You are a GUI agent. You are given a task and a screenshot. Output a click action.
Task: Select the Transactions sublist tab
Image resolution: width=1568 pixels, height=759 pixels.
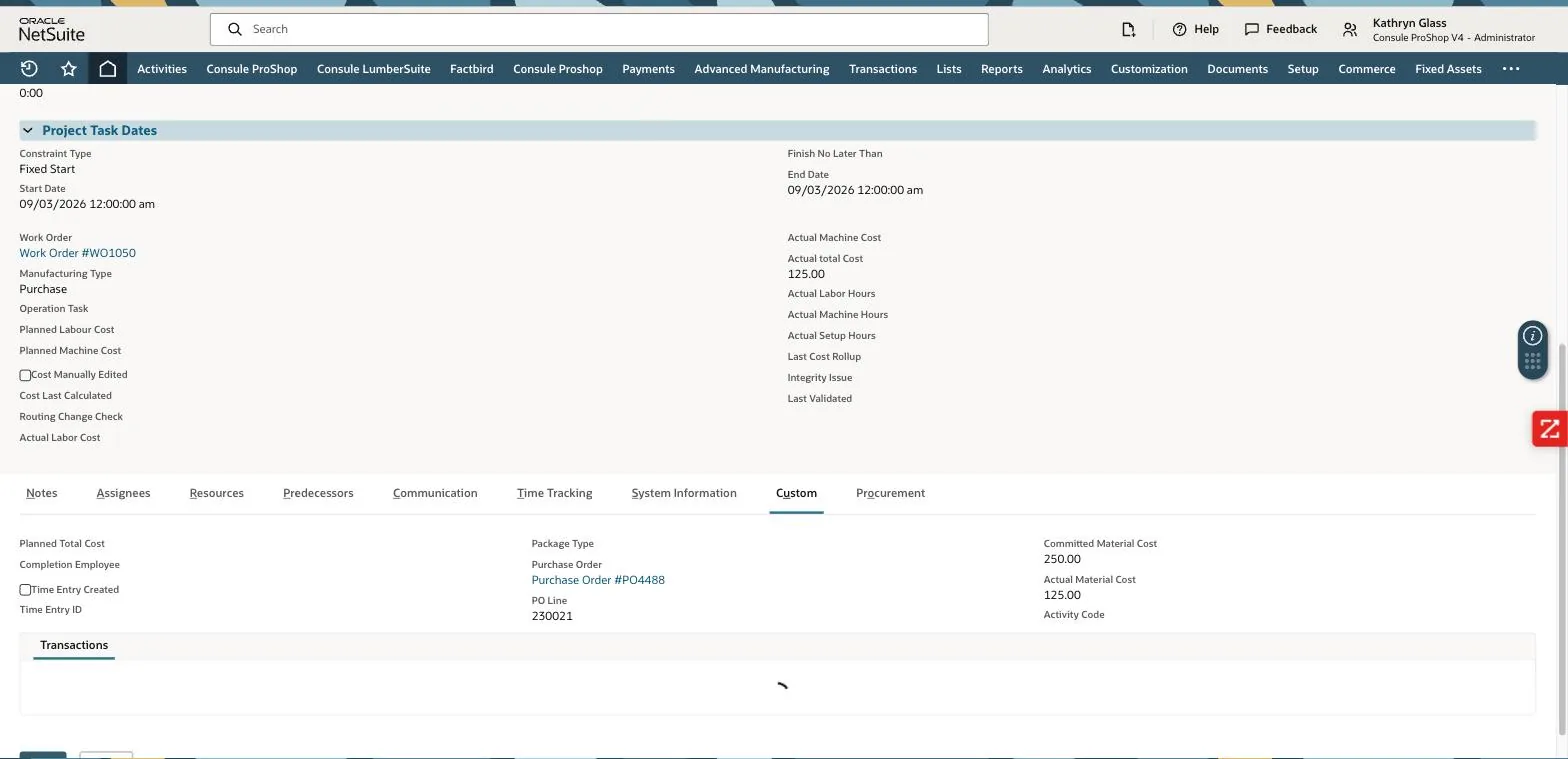click(x=74, y=645)
